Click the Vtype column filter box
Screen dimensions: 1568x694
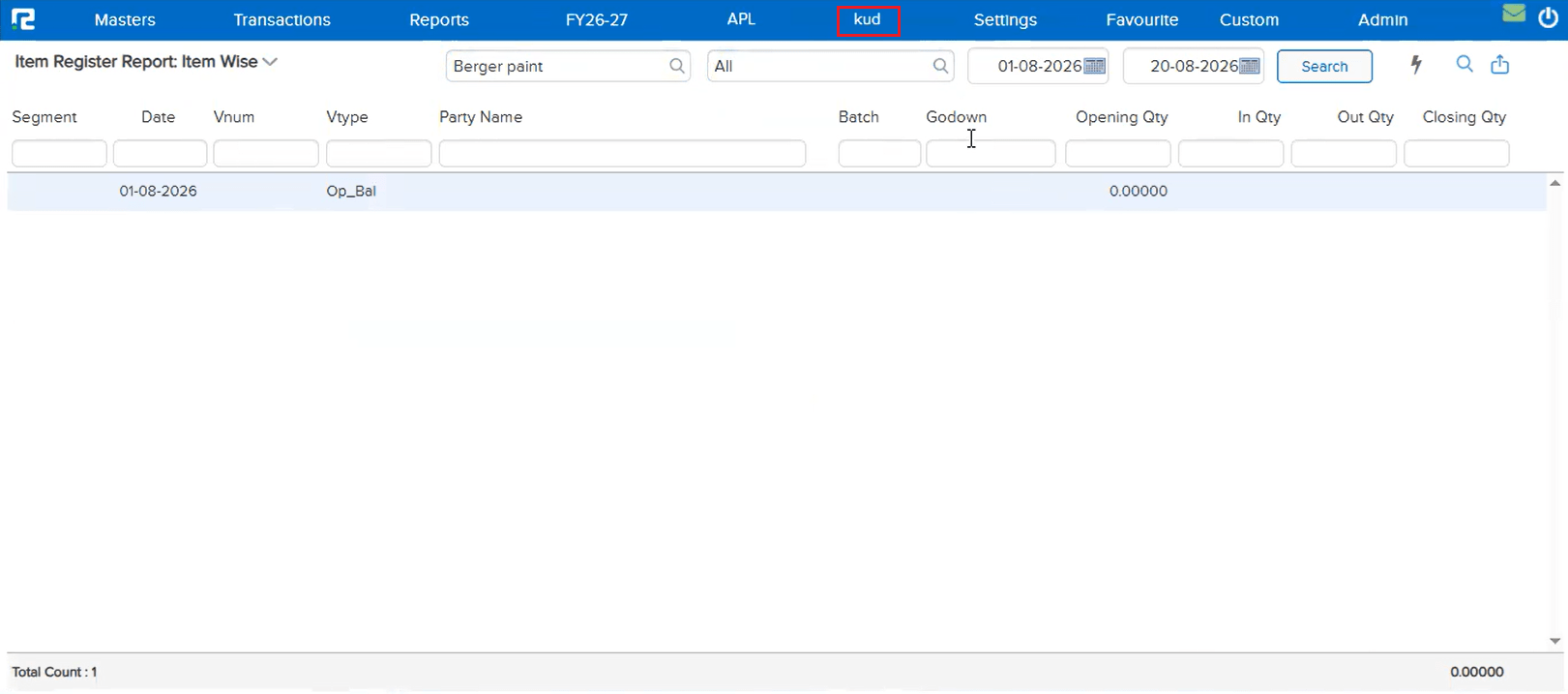point(378,153)
